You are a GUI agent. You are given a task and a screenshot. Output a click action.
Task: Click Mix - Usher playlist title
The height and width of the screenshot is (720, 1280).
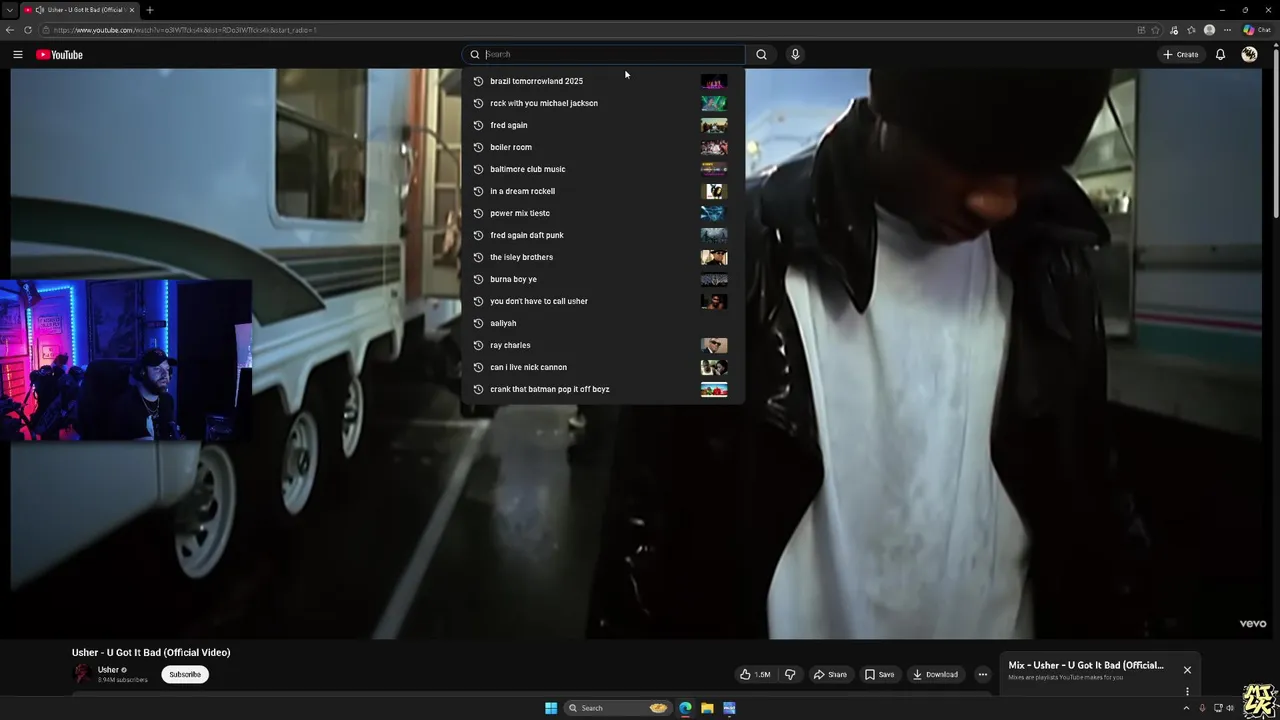tap(1086, 665)
